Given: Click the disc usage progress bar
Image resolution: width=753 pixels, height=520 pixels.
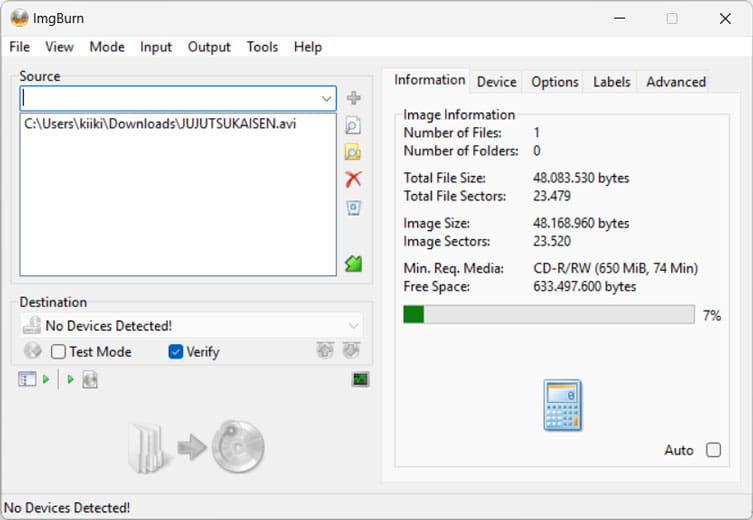Looking at the screenshot, I should [x=548, y=315].
